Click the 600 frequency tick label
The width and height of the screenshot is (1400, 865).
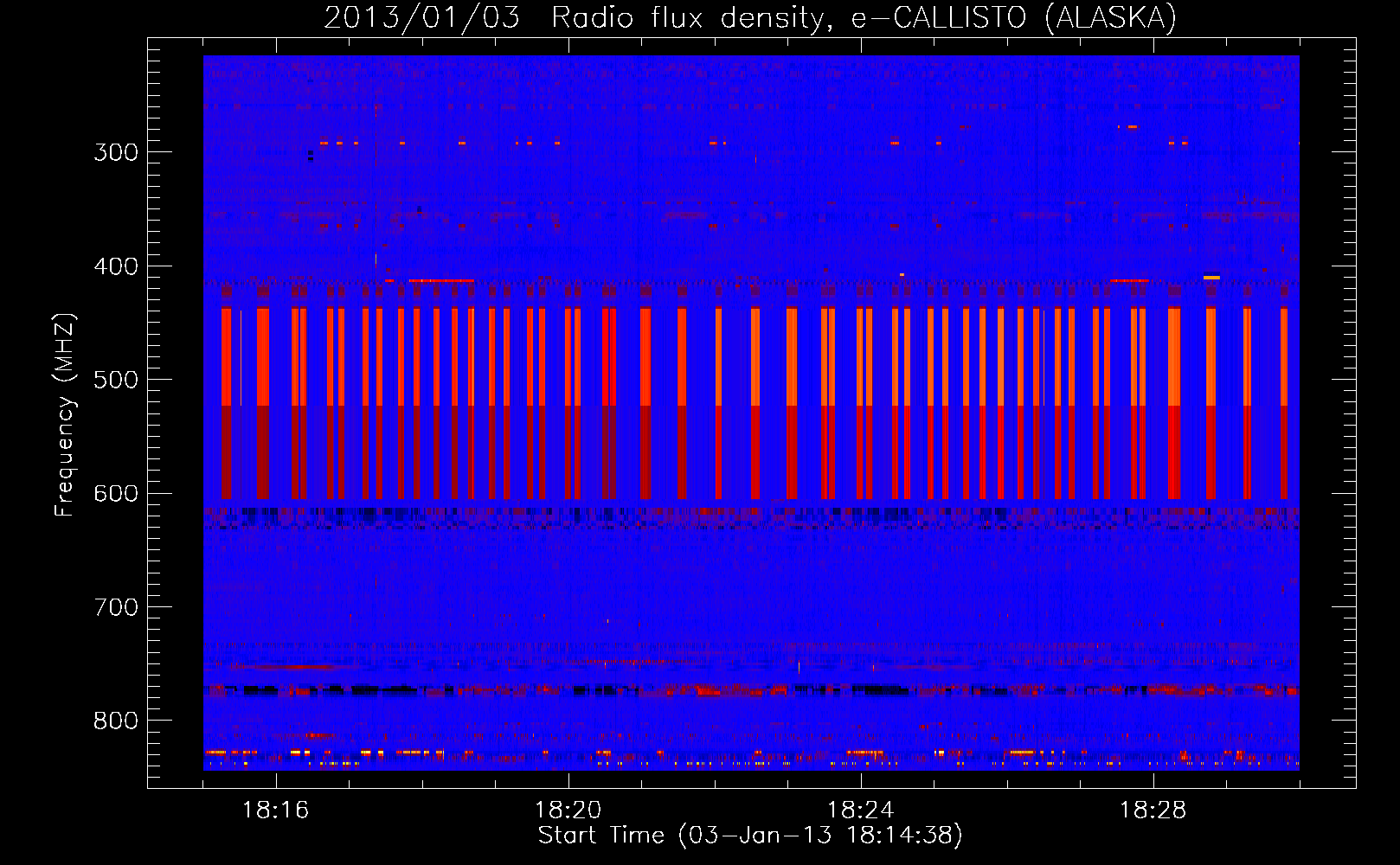[x=116, y=494]
